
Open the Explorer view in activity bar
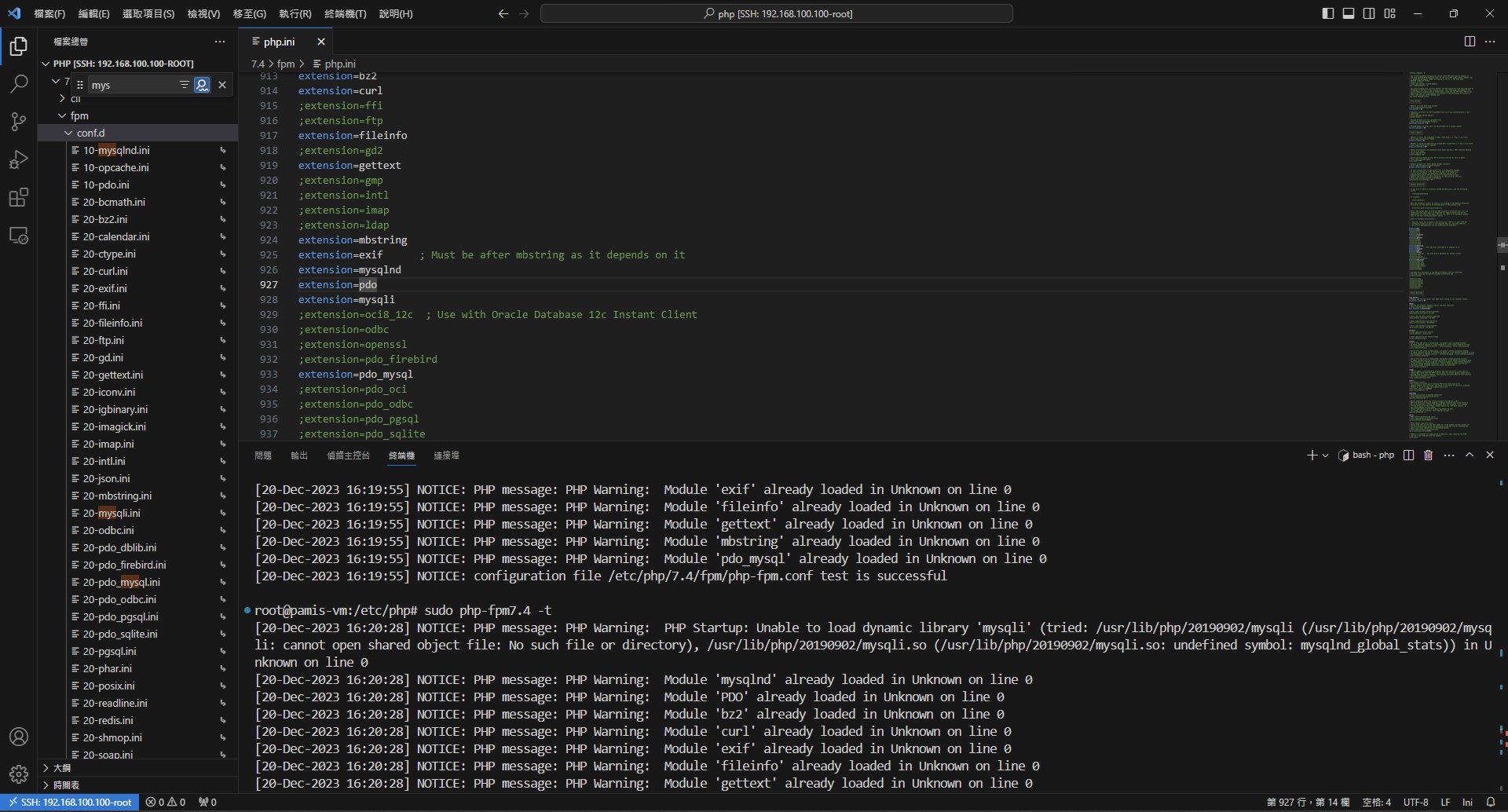pyautogui.click(x=19, y=46)
